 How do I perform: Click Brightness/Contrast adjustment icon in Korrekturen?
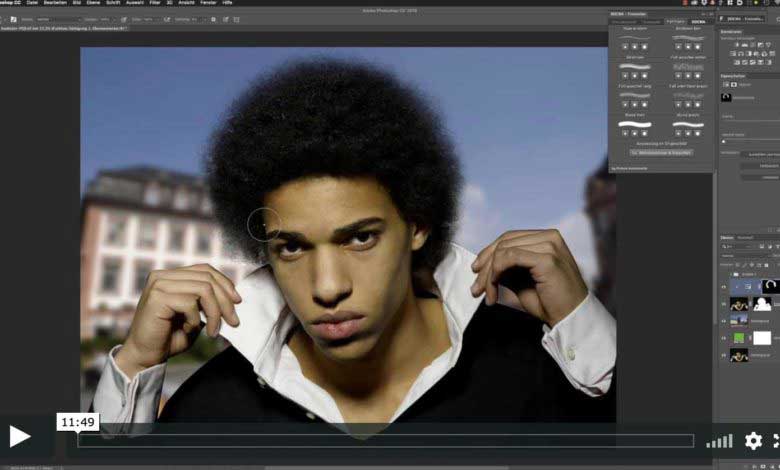pos(737,45)
